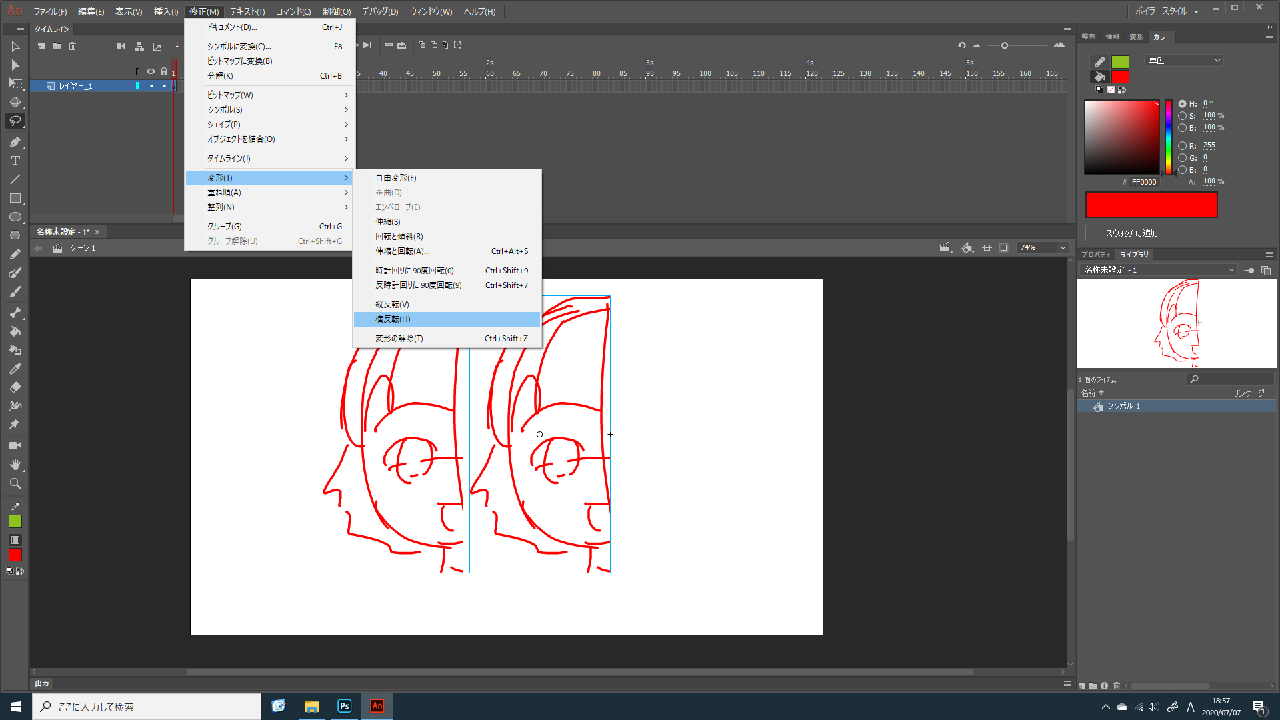Select the G green channel radio button
Image resolution: width=1280 pixels, height=720 pixels.
pyautogui.click(x=1182, y=157)
